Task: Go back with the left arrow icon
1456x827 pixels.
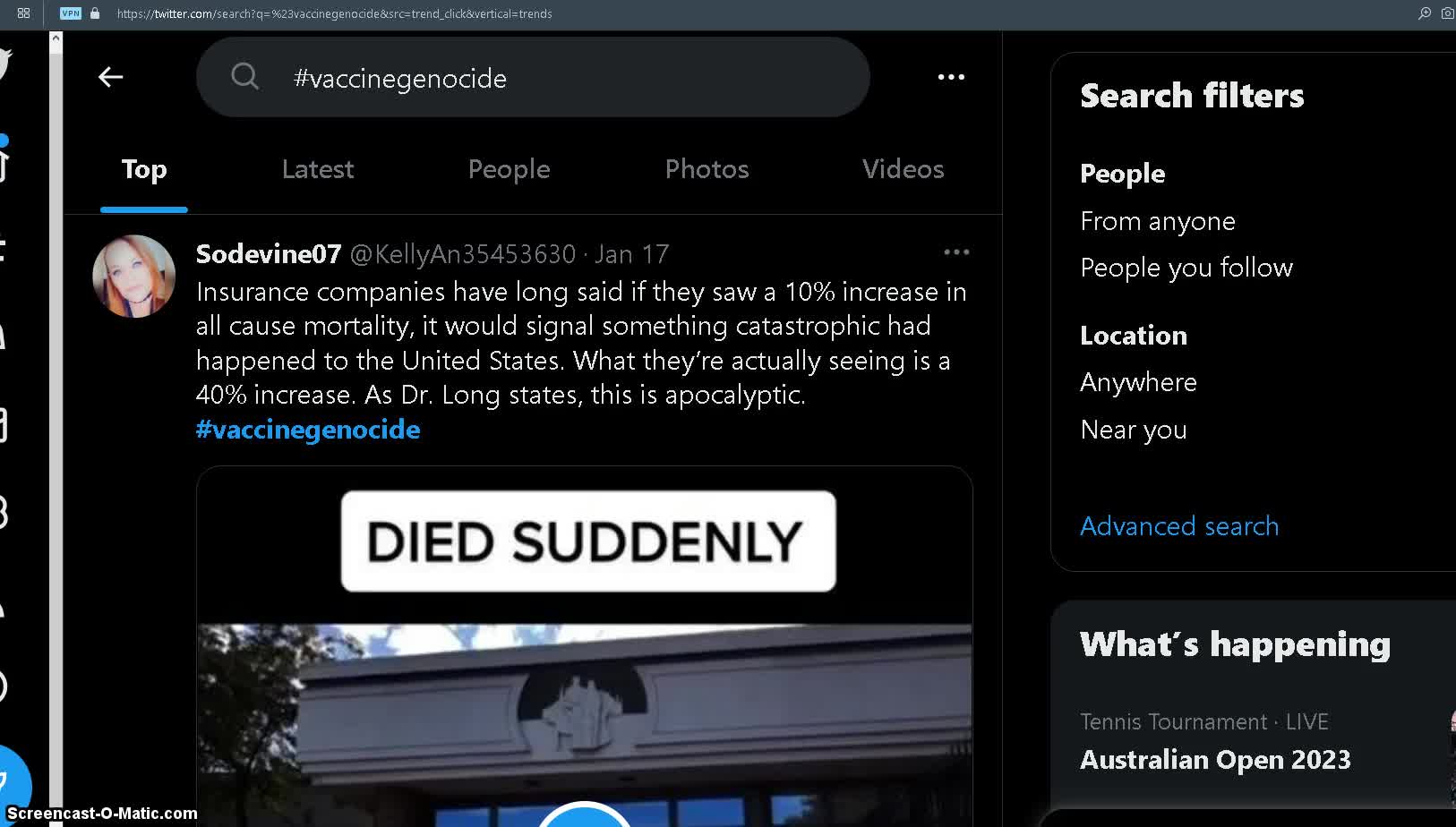Action: coord(111,77)
